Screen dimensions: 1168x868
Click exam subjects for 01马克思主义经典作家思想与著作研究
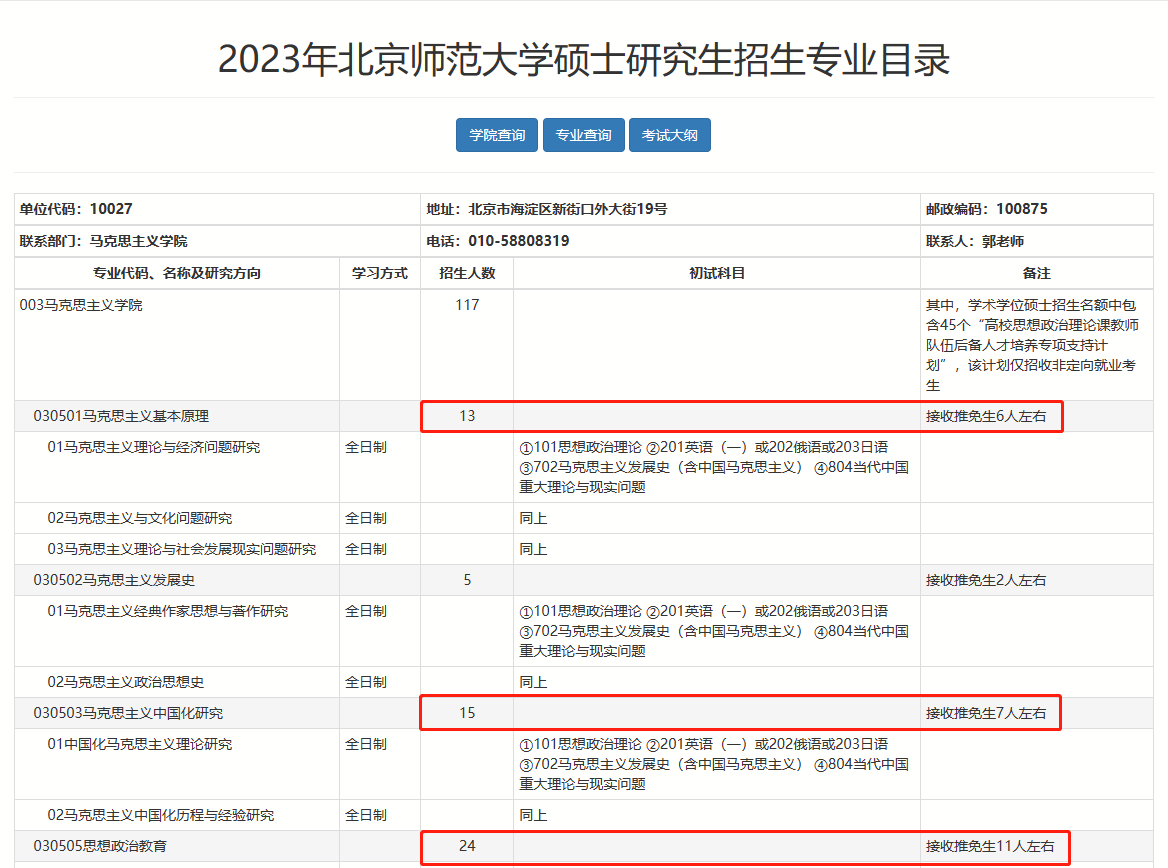tap(714, 631)
